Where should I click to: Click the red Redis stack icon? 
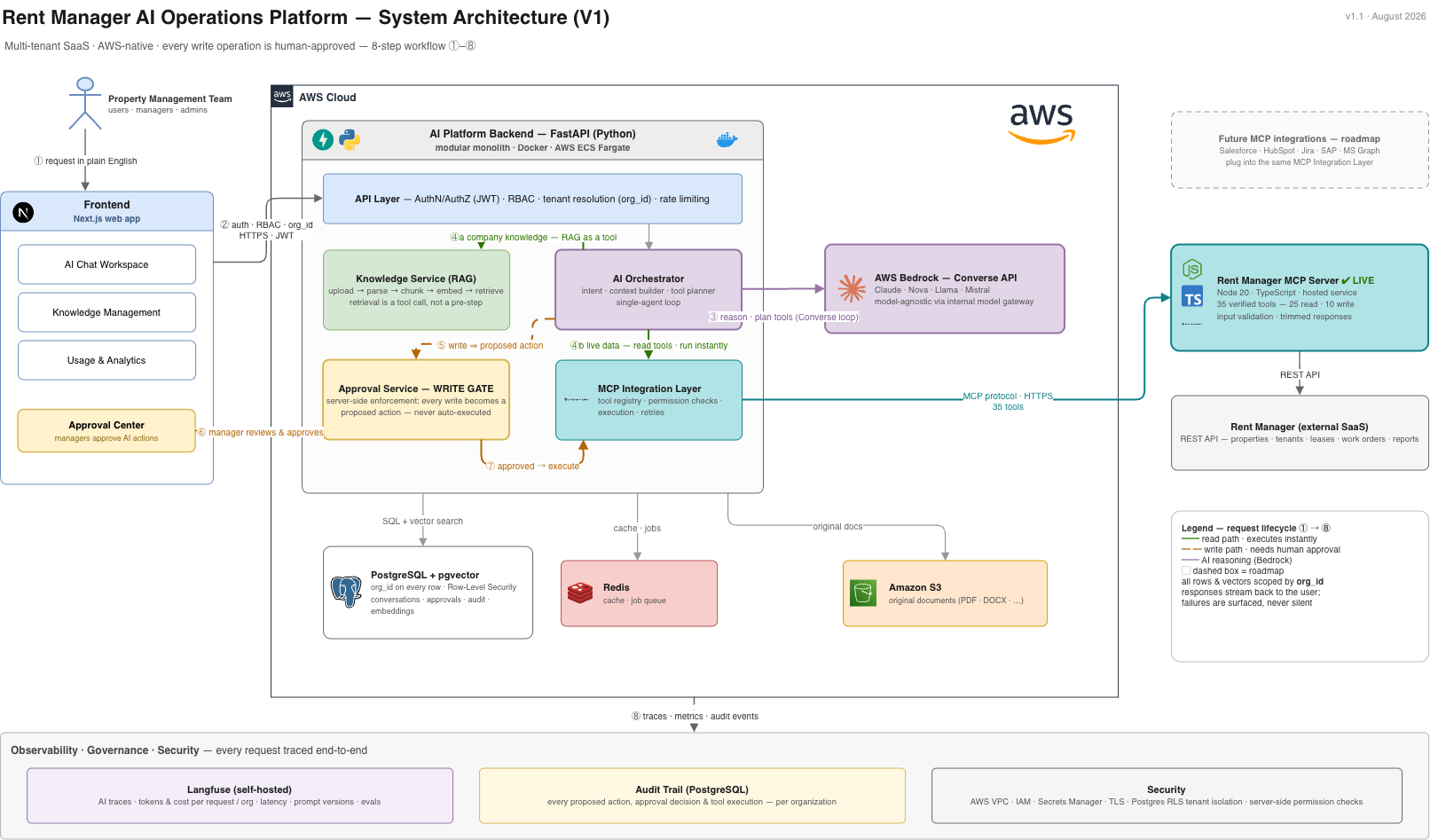click(580, 593)
